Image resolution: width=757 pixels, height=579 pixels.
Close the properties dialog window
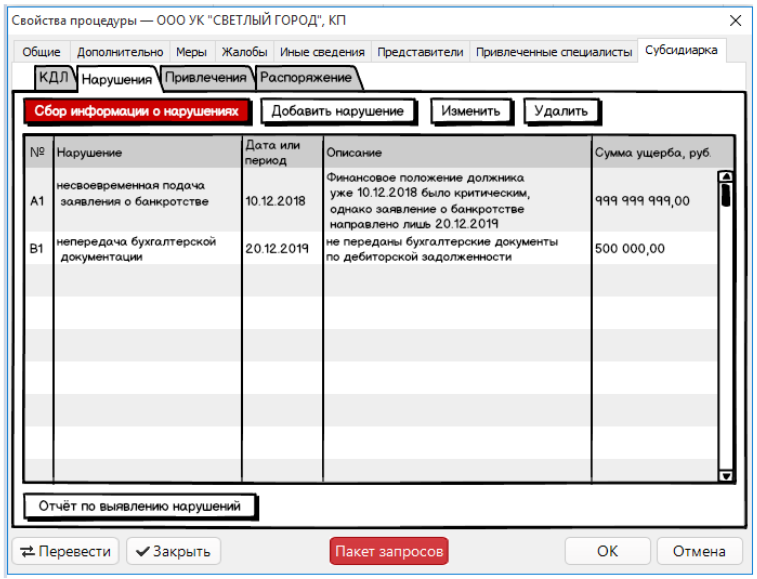click(x=735, y=20)
